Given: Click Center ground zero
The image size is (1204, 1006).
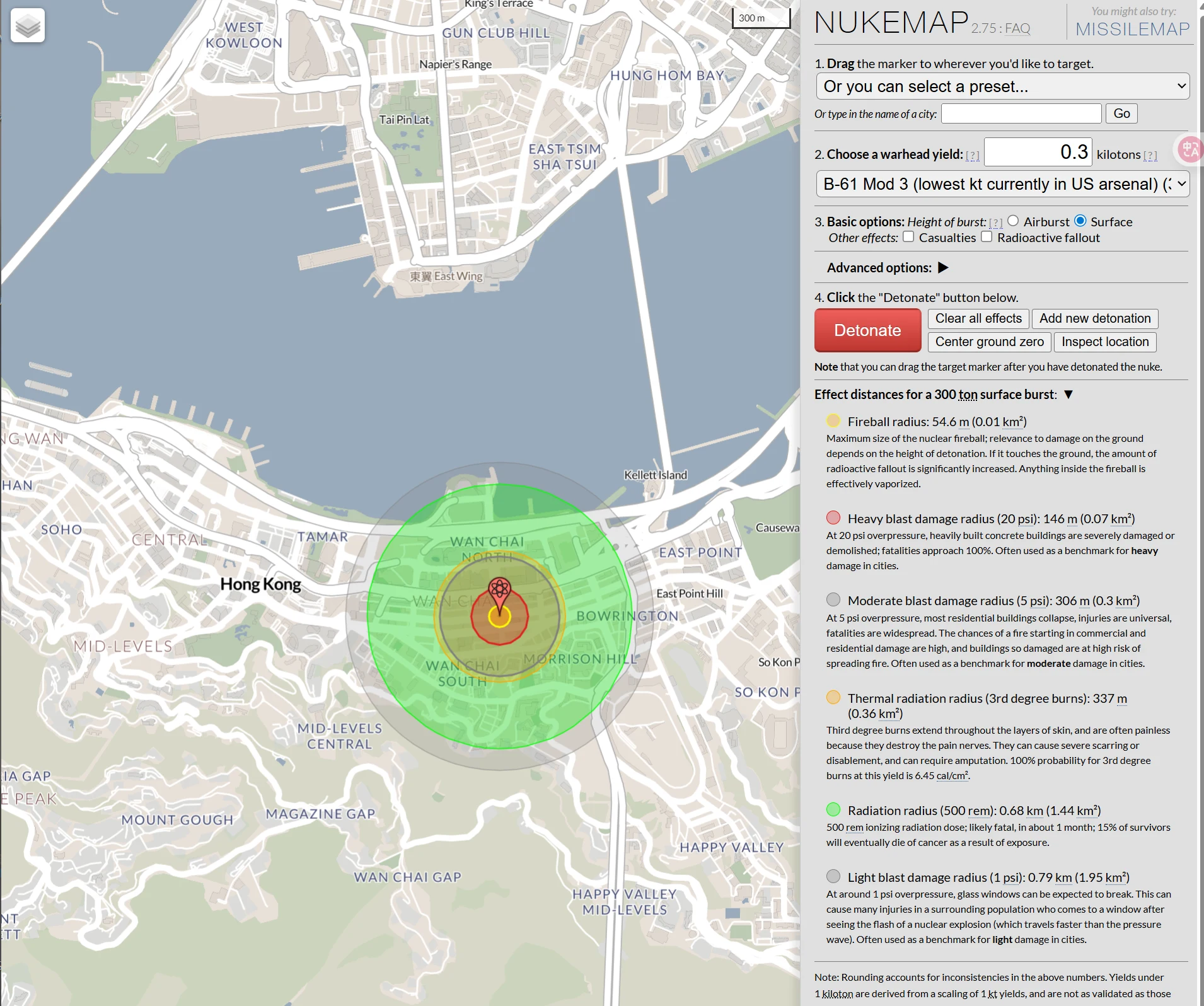Looking at the screenshot, I should [989, 342].
